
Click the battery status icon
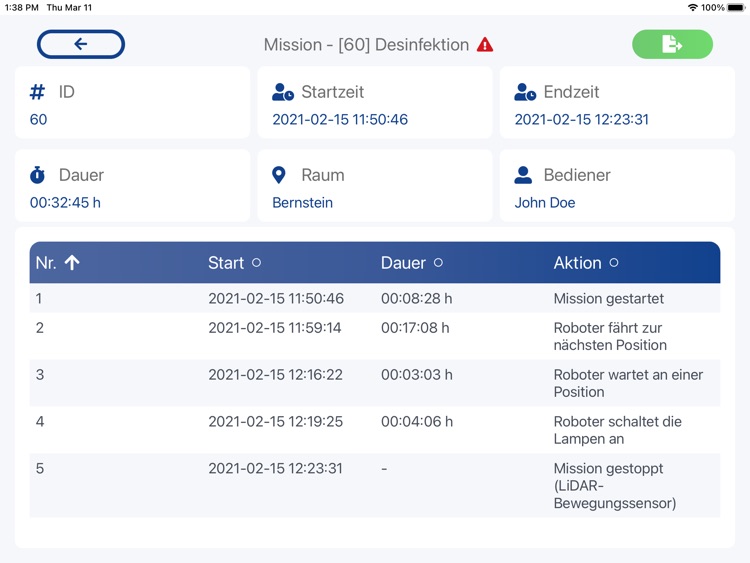point(736,8)
